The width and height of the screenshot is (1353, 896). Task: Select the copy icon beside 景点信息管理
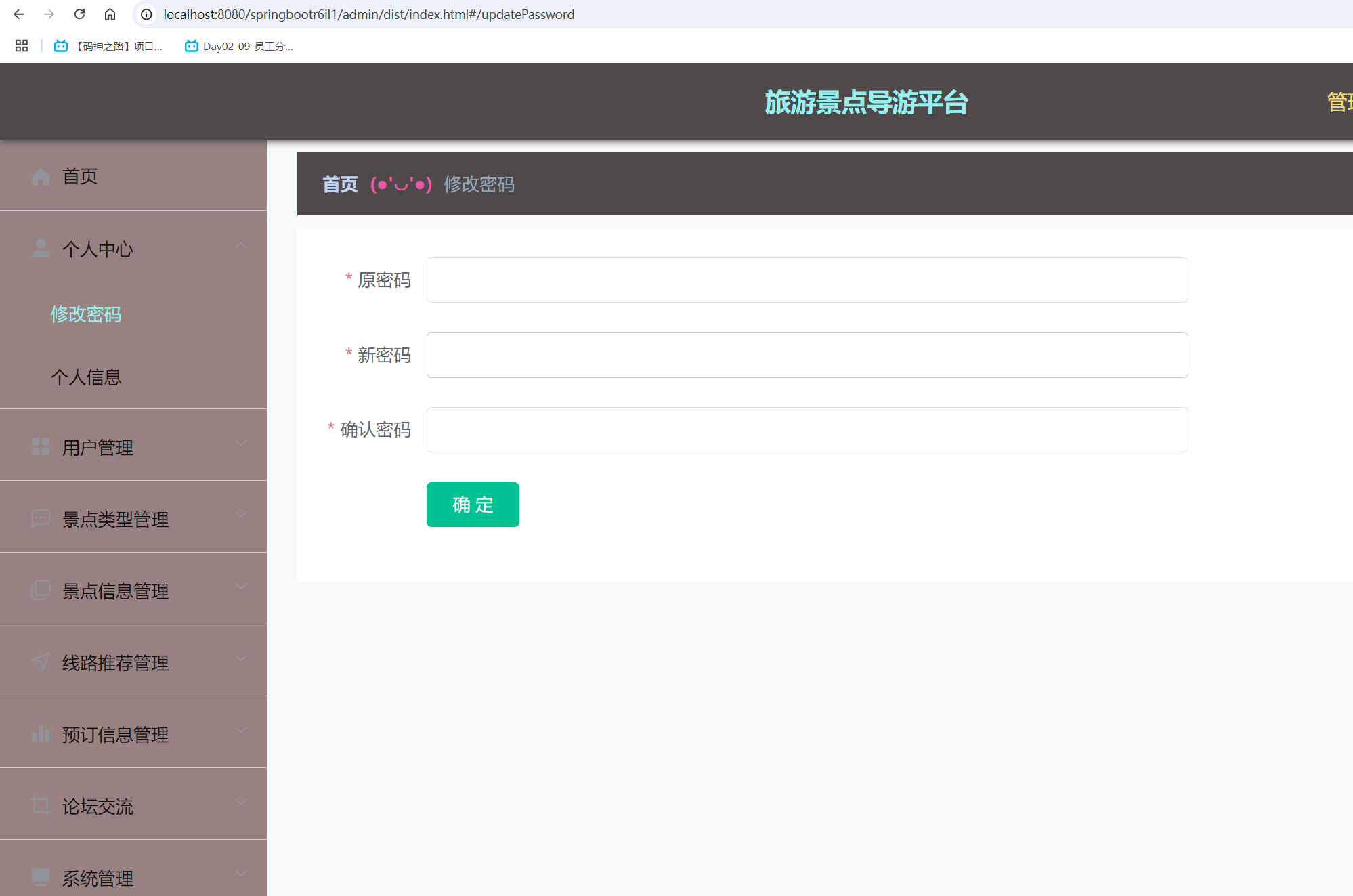[40, 590]
